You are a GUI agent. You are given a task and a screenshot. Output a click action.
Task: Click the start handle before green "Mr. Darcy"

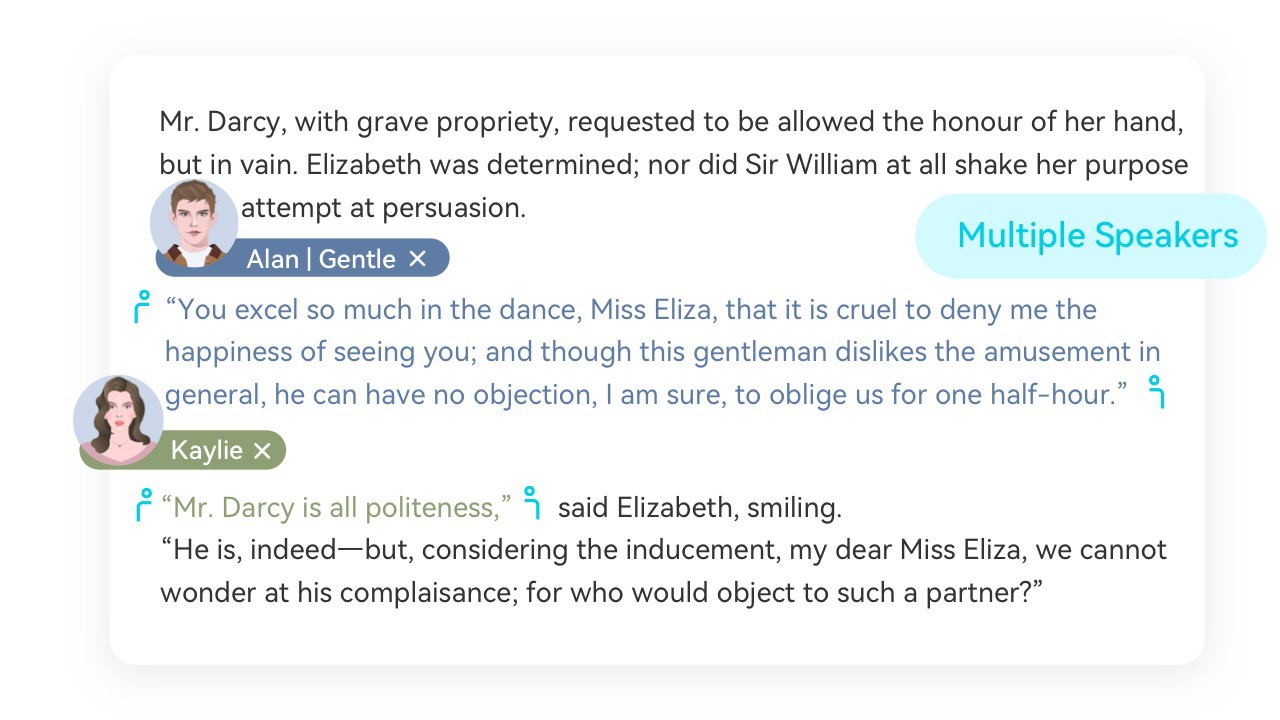click(143, 504)
